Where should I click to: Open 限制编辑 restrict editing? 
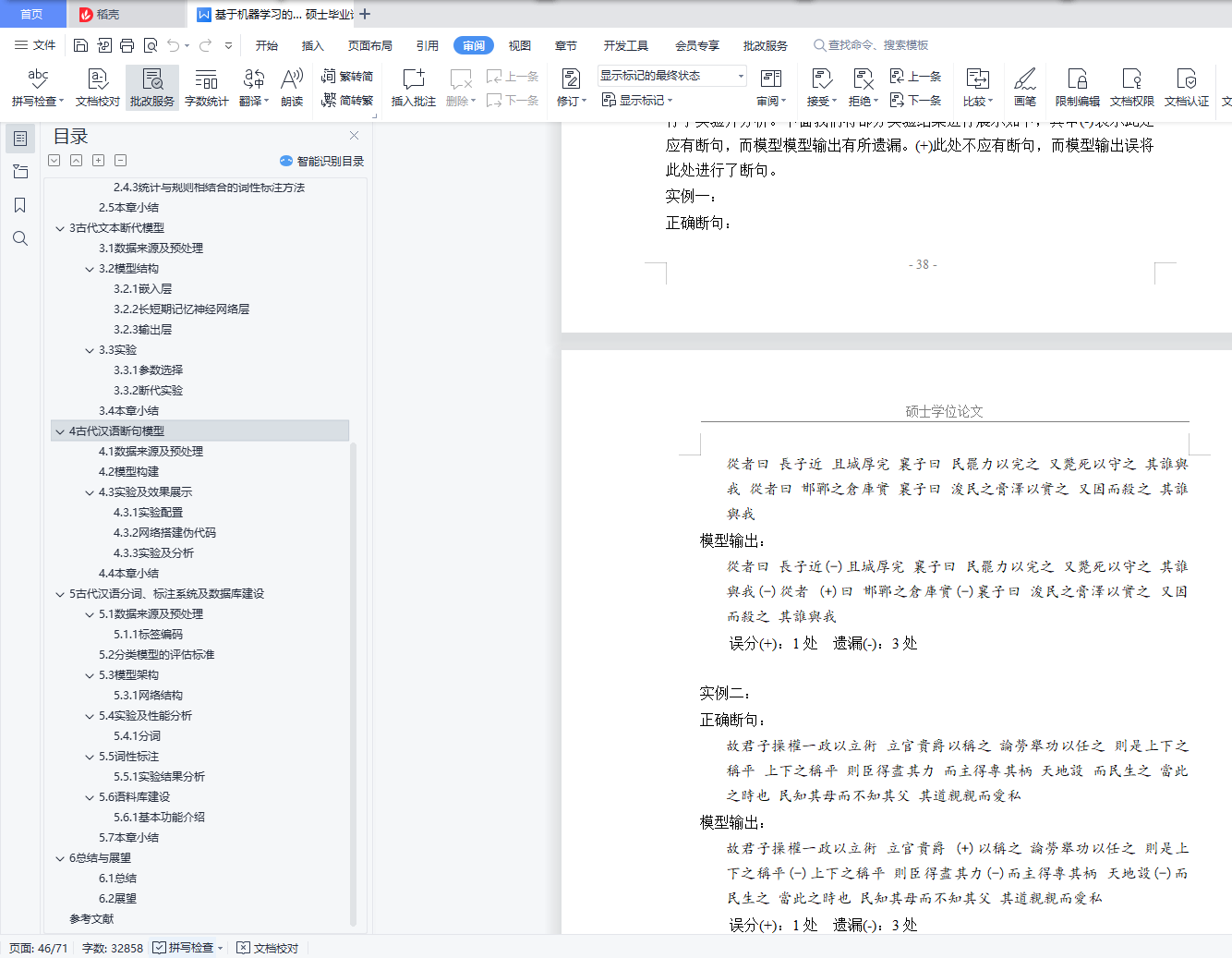(x=1078, y=88)
